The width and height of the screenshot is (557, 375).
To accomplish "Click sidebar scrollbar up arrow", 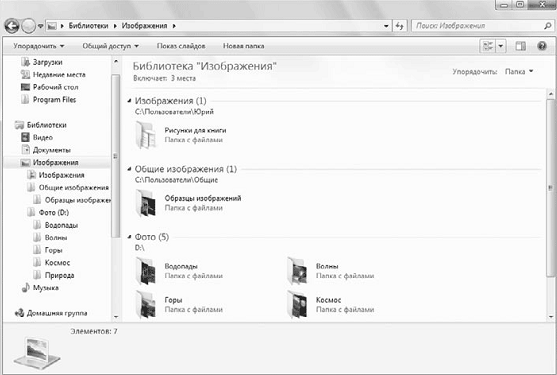I will tap(116, 62).
